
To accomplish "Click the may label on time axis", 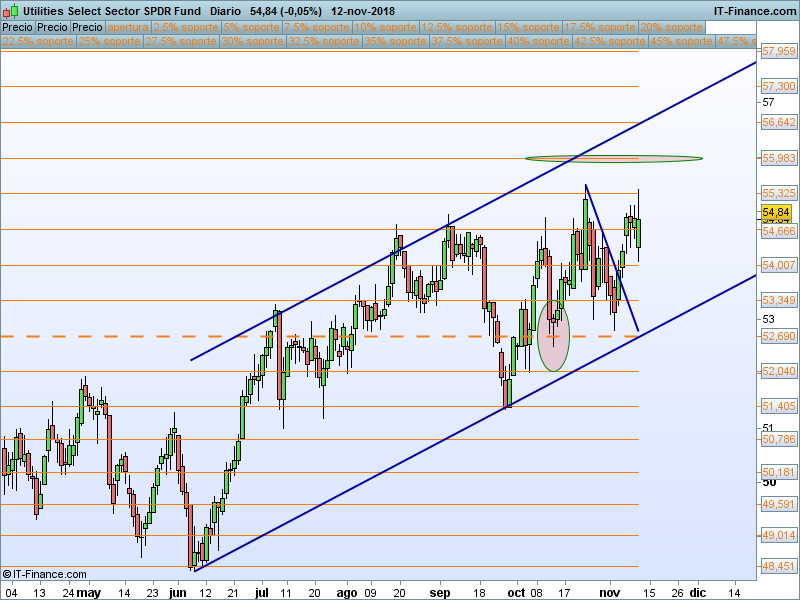I will tap(88, 593).
